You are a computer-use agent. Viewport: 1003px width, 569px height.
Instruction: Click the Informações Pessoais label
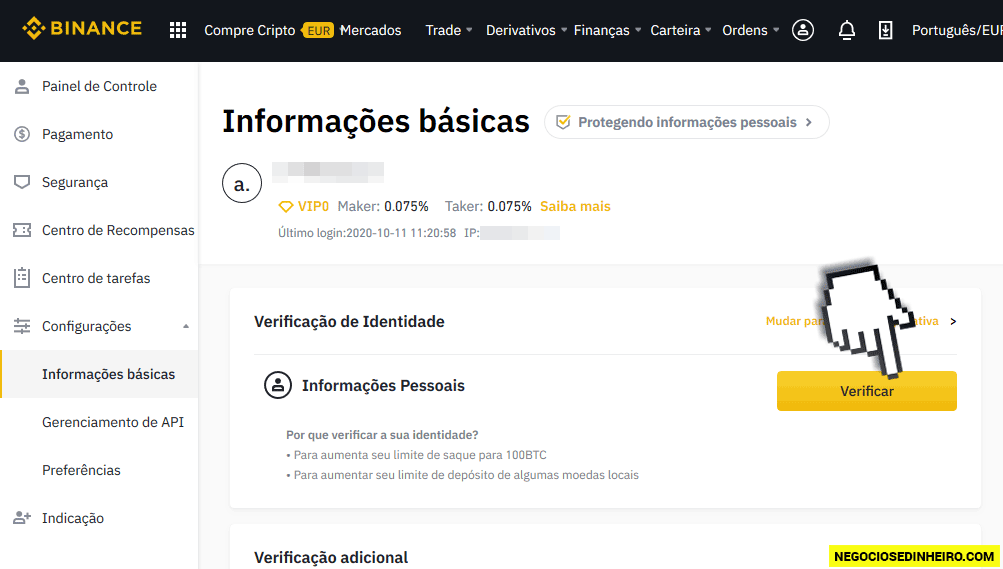tap(383, 386)
